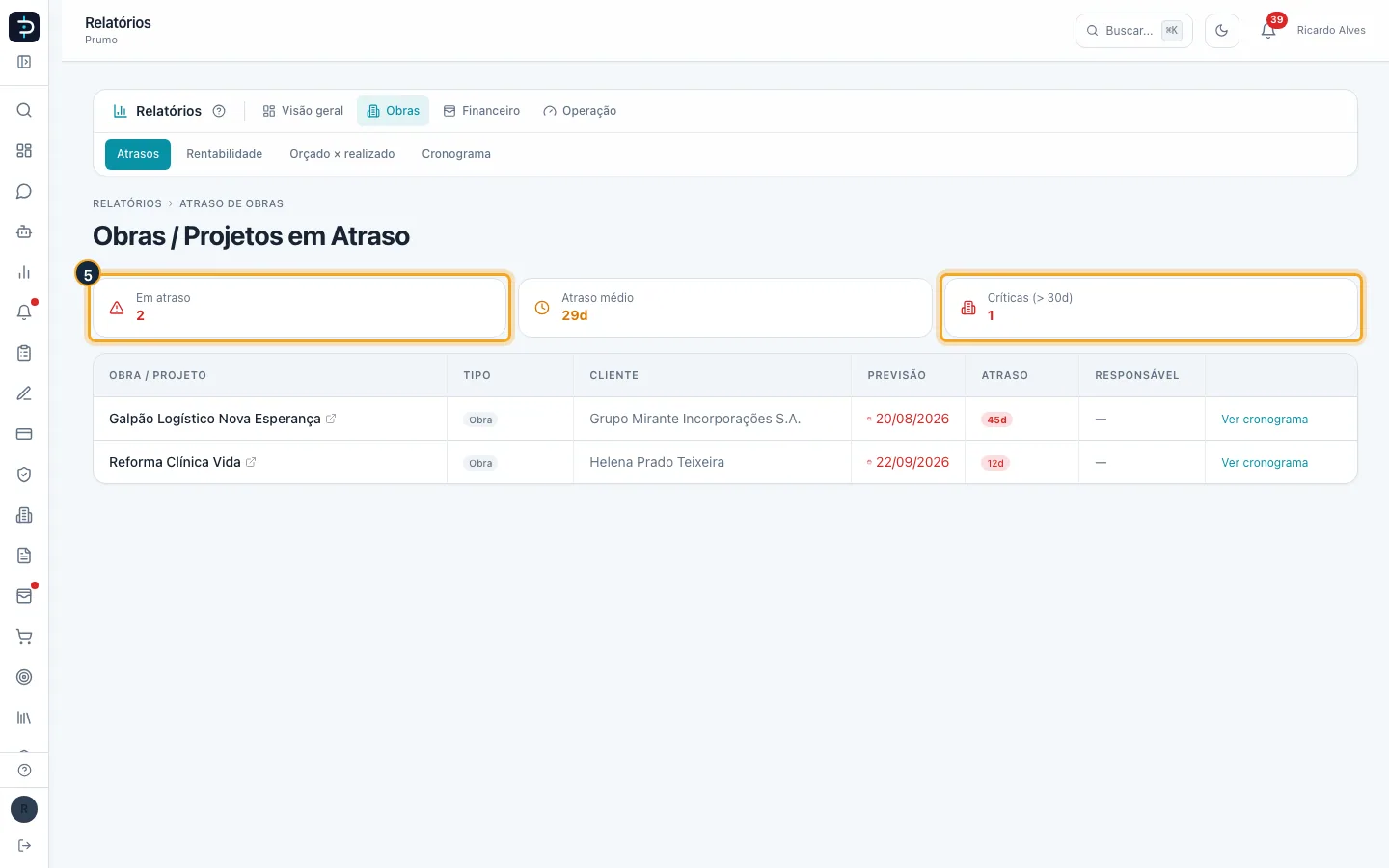The width and height of the screenshot is (1389, 868).
Task: Open search from the sidebar magnifier icon
Action: 24,110
